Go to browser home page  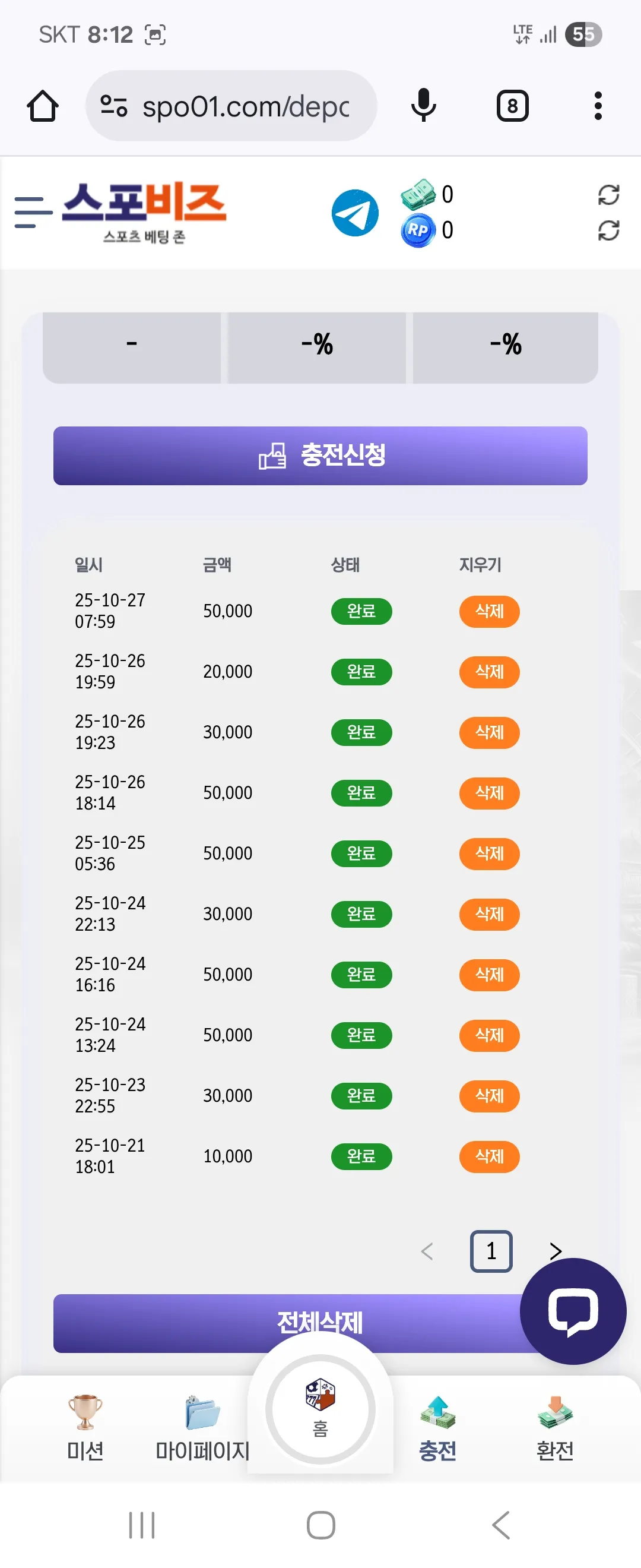pos(43,106)
